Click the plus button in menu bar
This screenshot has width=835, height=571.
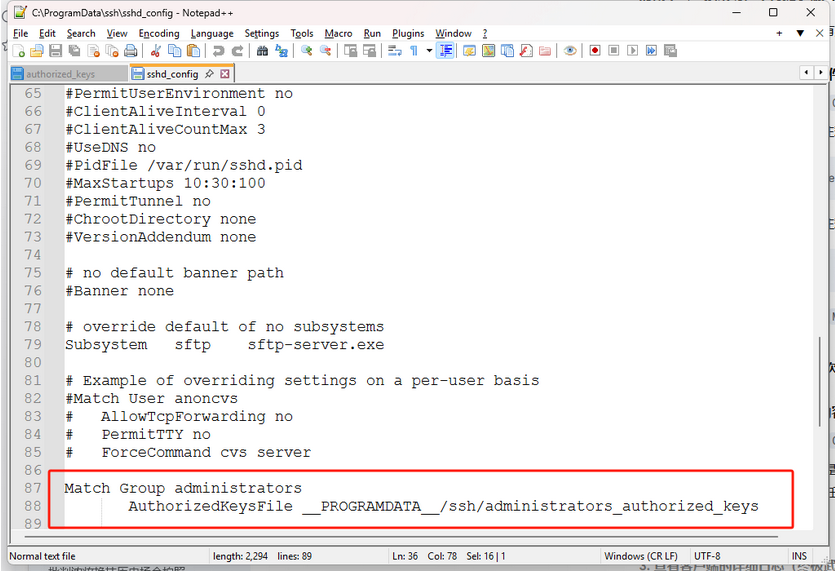tap(779, 33)
